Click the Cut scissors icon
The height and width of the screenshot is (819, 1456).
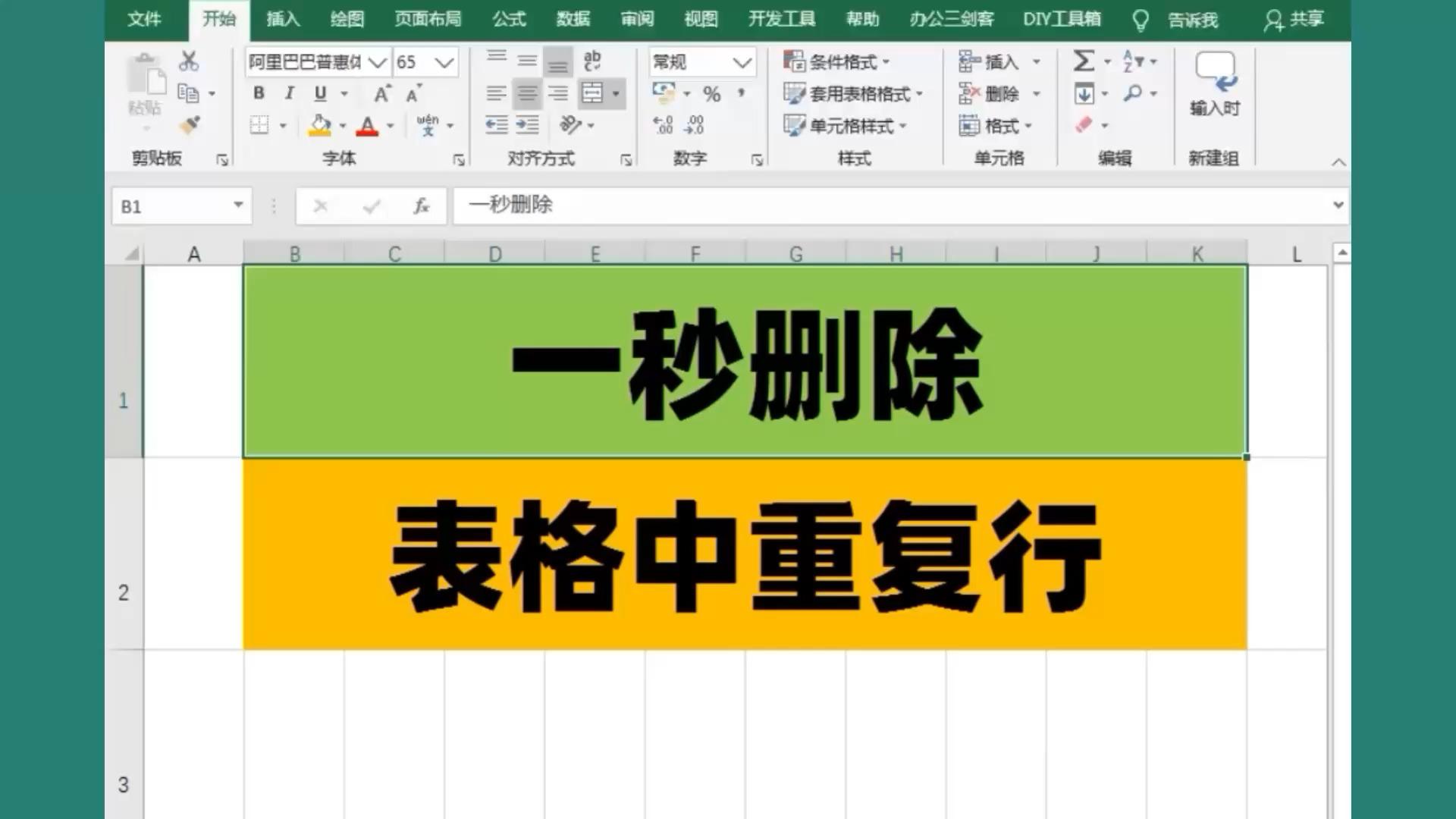[189, 61]
